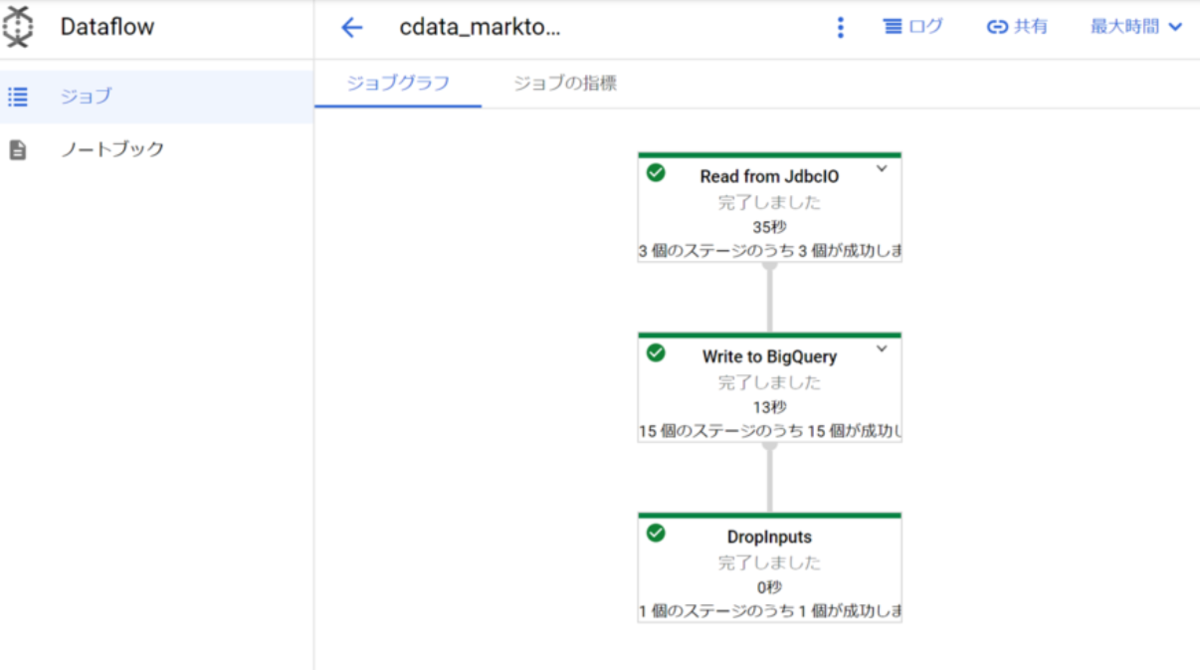Select the Write to BigQuery node label

(769, 357)
